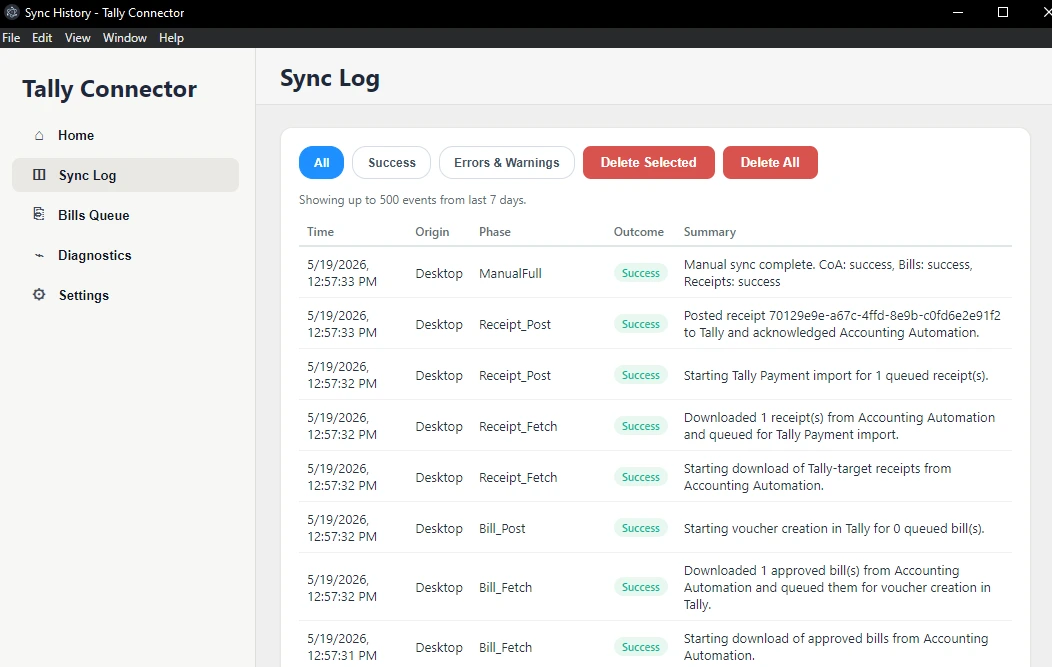1052x667 pixels.
Task: Click the Success badge in the Bill_Post row
Action: pos(641,528)
